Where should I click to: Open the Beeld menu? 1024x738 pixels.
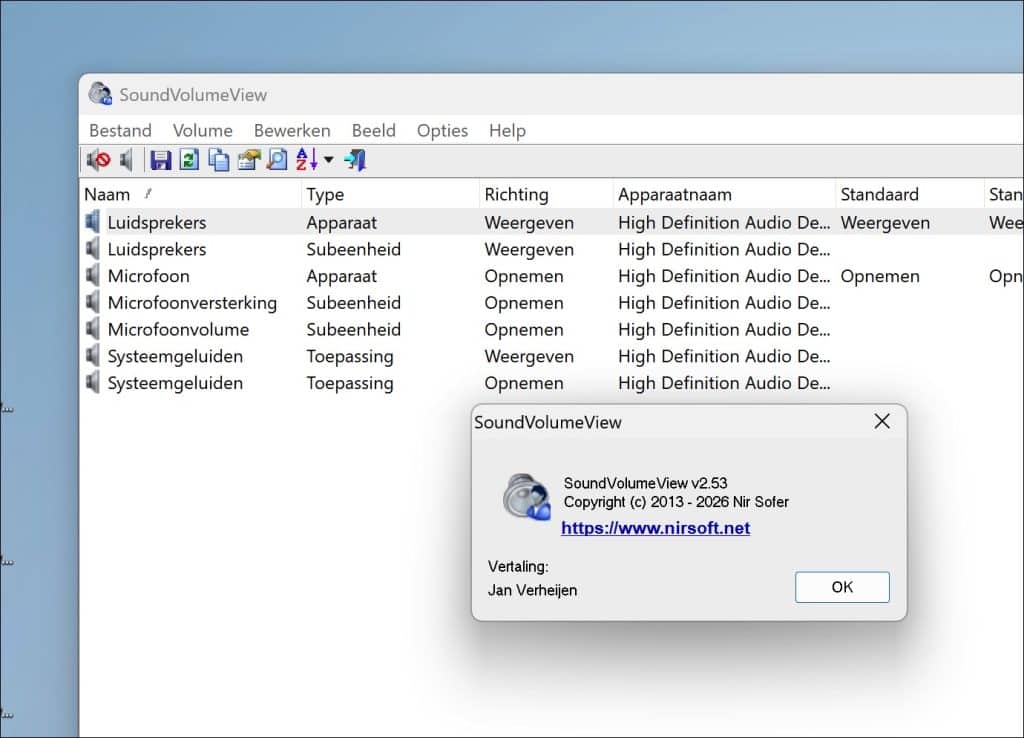pos(374,131)
